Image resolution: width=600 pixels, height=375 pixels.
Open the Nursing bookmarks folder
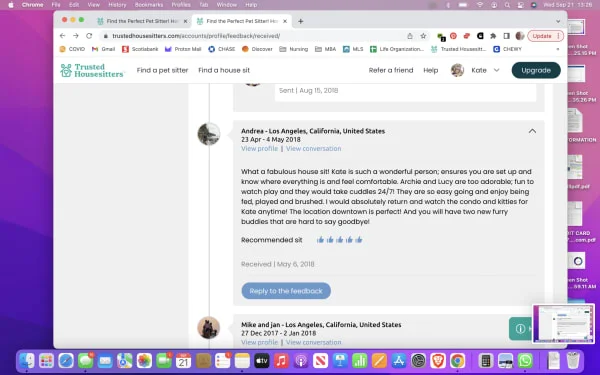(293, 49)
